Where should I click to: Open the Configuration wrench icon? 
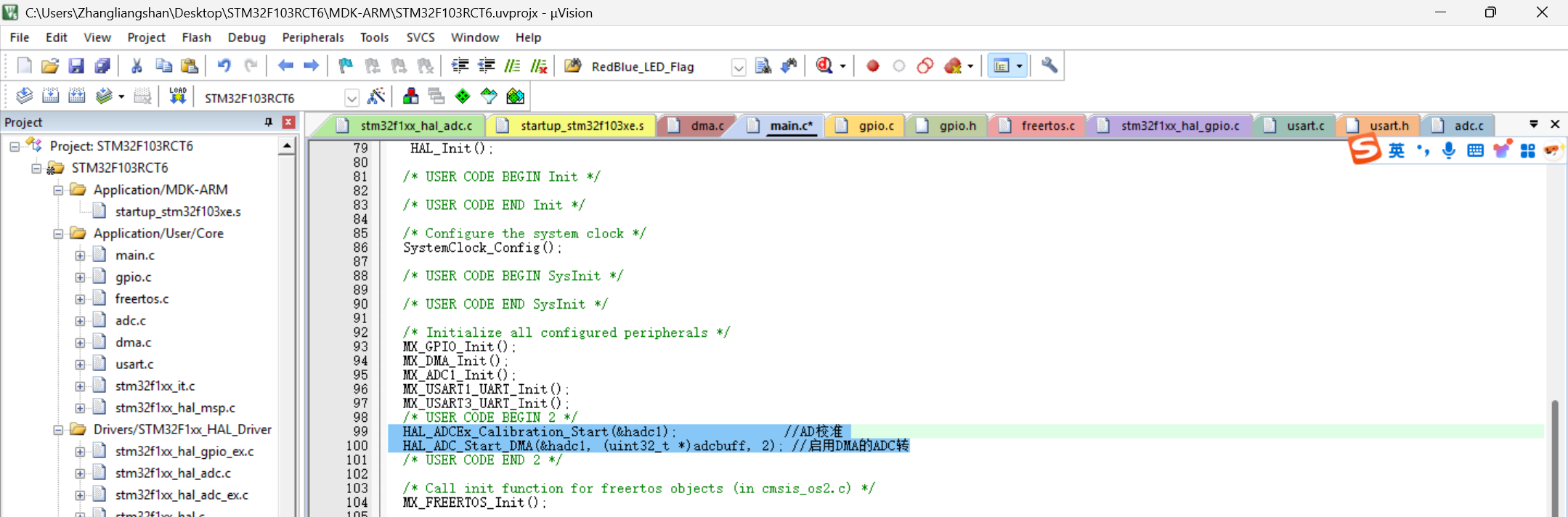tap(1049, 66)
